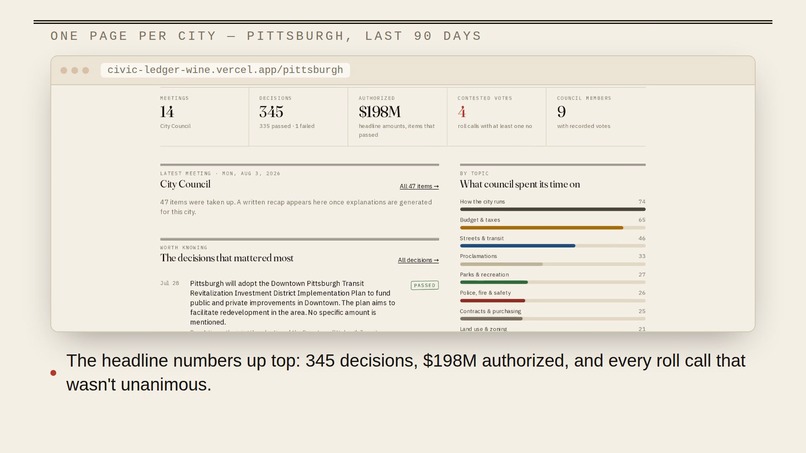Click the slide title 'One page per city'

pyautogui.click(x=266, y=36)
